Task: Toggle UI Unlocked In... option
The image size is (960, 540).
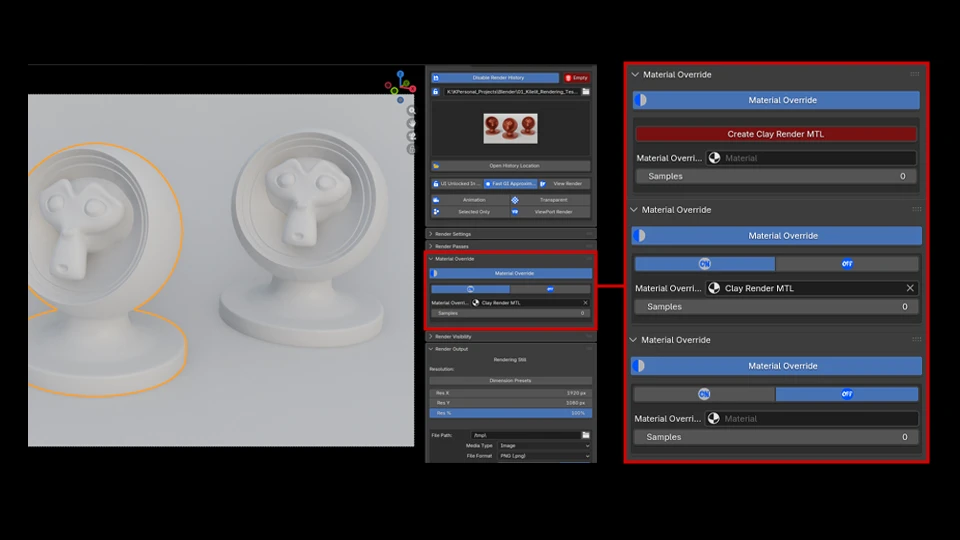Action: 457,184
